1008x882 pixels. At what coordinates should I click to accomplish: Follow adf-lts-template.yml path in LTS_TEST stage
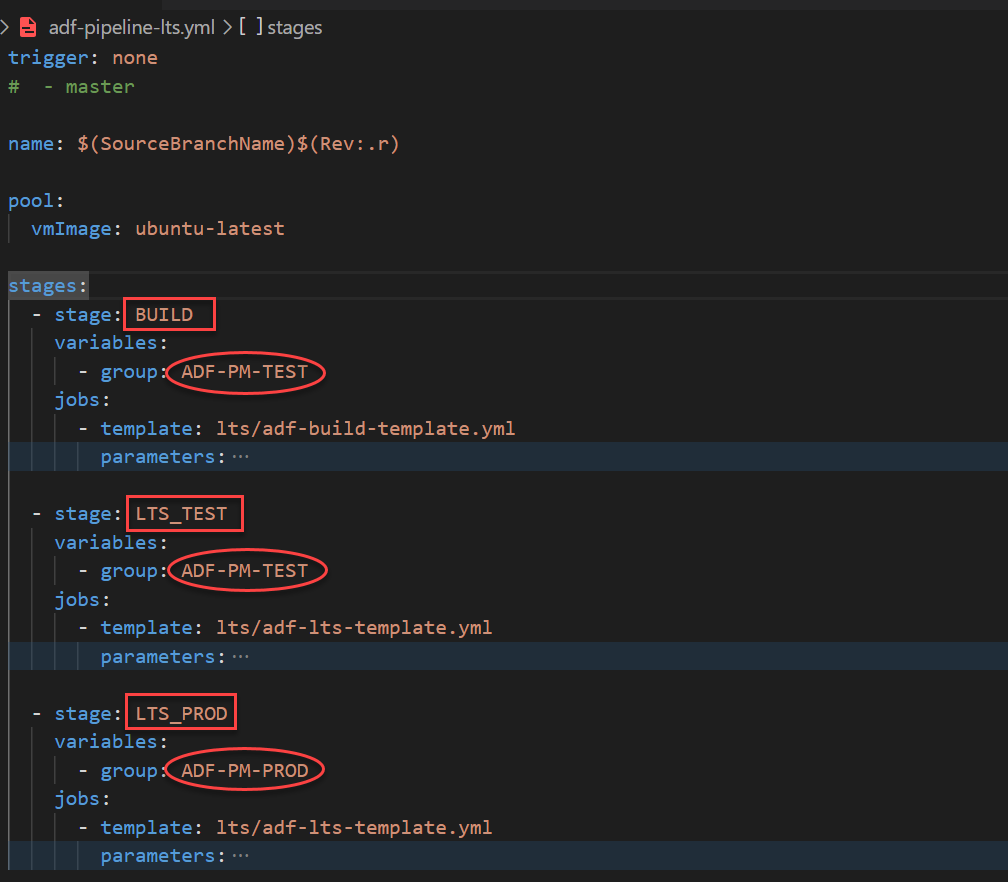tap(354, 628)
